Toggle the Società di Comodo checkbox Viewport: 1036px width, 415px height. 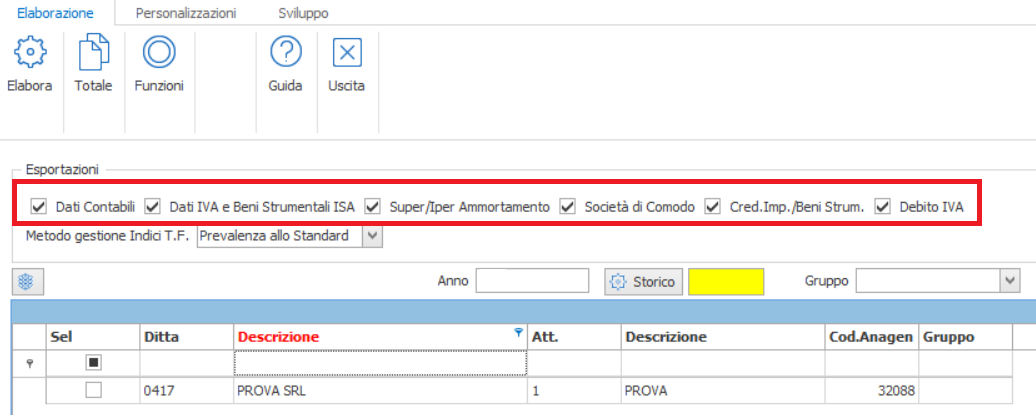[568, 207]
